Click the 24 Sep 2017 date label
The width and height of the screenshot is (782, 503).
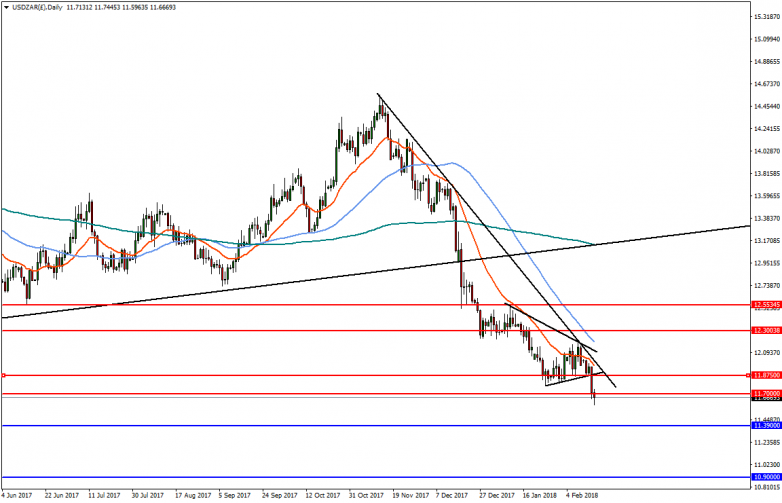(279, 496)
